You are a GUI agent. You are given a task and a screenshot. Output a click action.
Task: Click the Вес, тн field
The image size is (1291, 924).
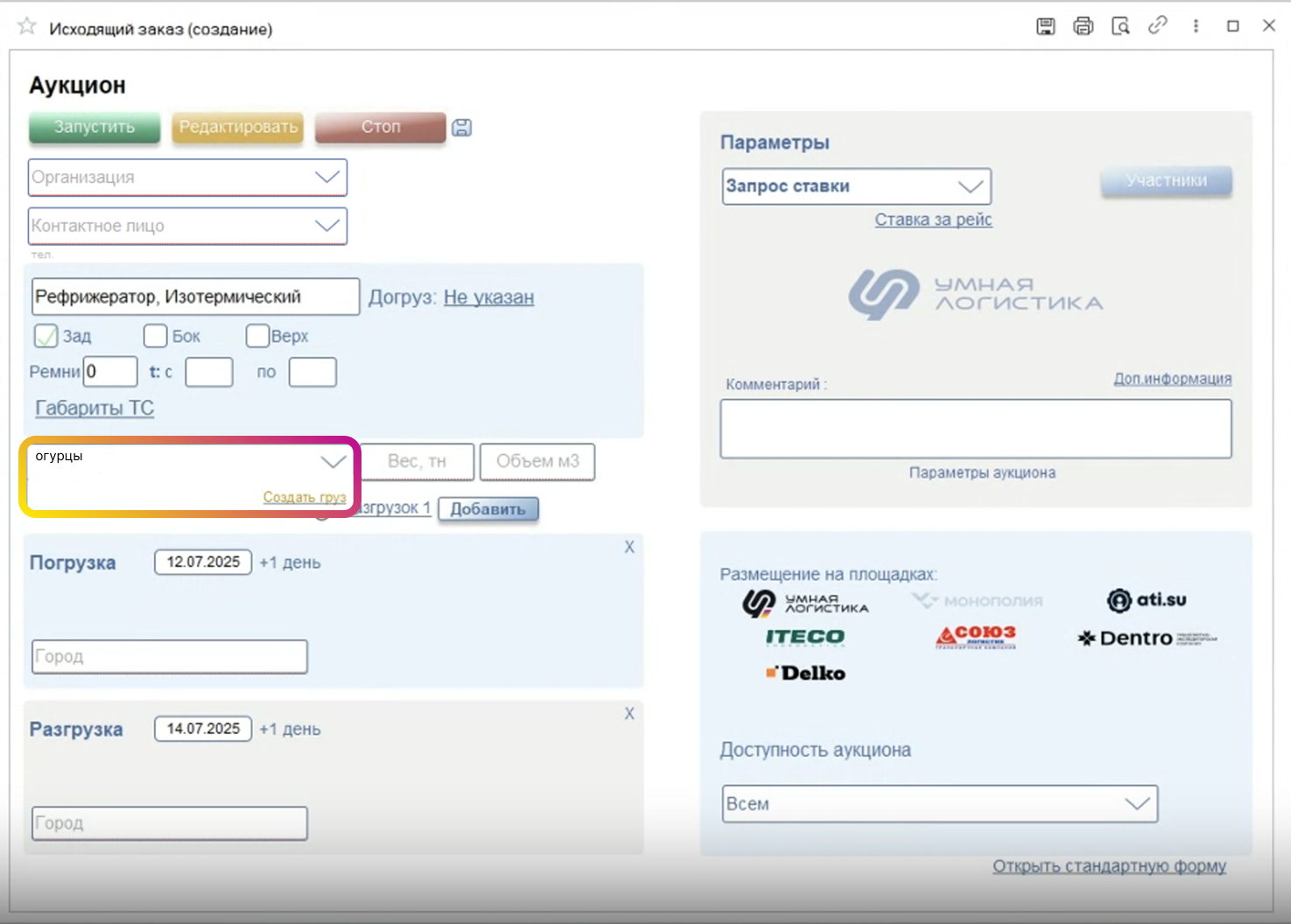tap(417, 462)
